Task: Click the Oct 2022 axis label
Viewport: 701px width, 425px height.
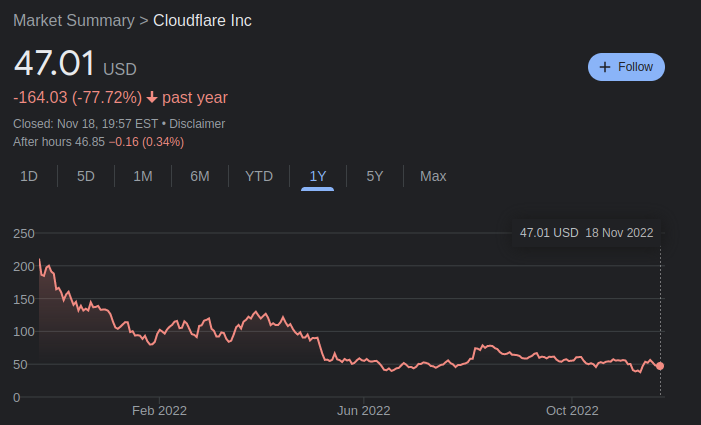Action: (572, 411)
